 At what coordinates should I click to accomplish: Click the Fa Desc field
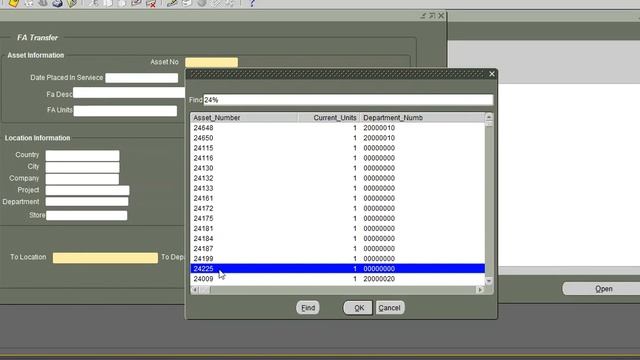click(129, 93)
